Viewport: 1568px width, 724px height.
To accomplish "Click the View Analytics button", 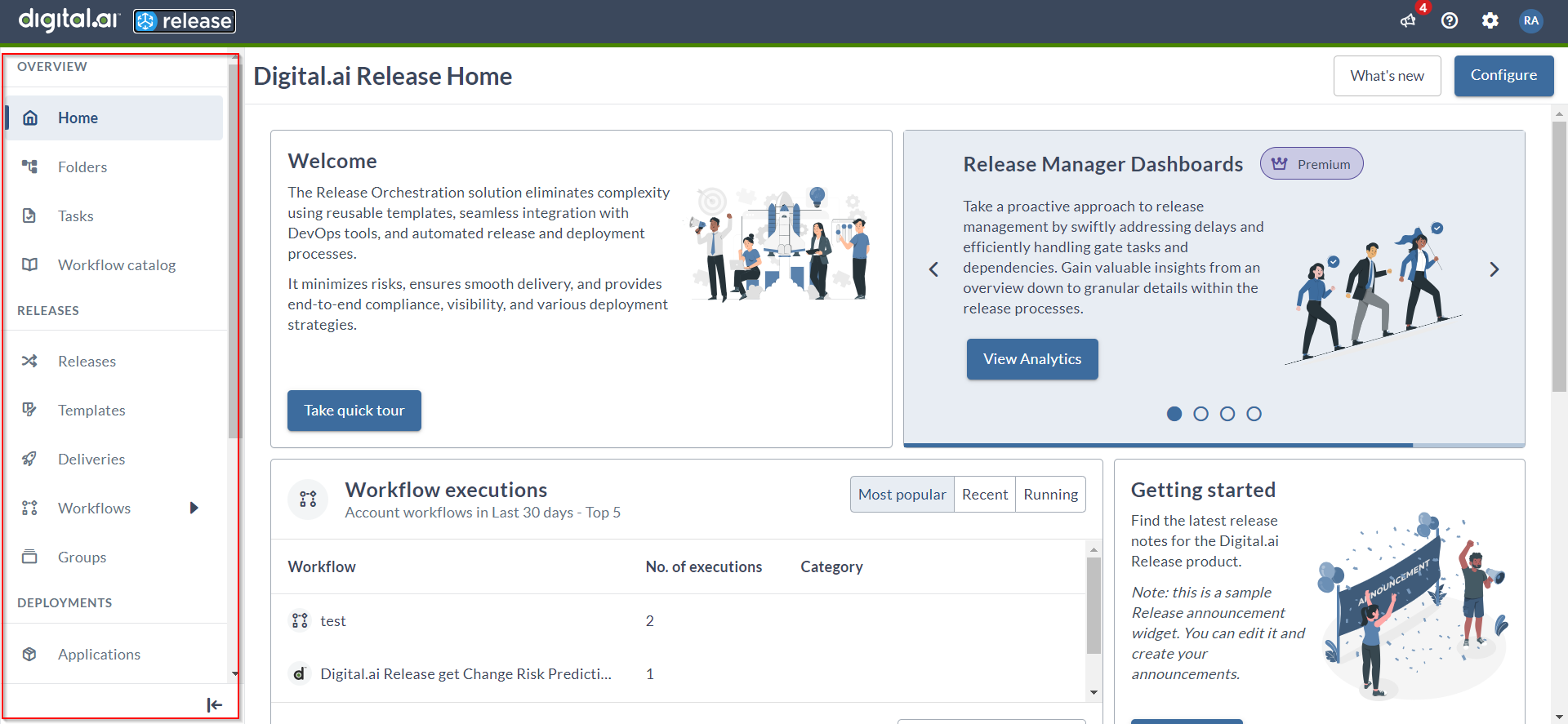I will [1032, 359].
